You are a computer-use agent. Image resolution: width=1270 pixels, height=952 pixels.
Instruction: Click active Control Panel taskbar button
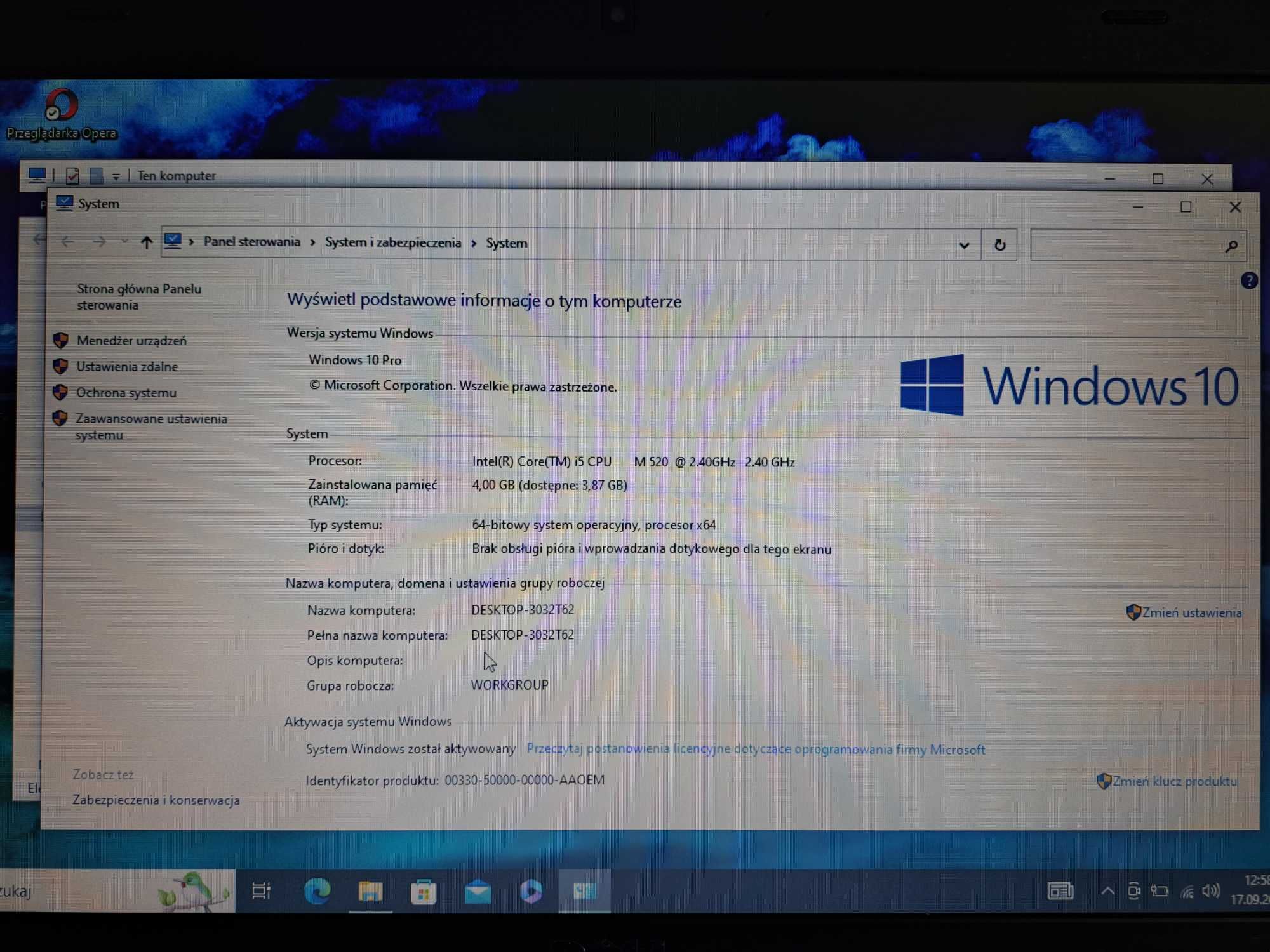pyautogui.click(x=584, y=892)
